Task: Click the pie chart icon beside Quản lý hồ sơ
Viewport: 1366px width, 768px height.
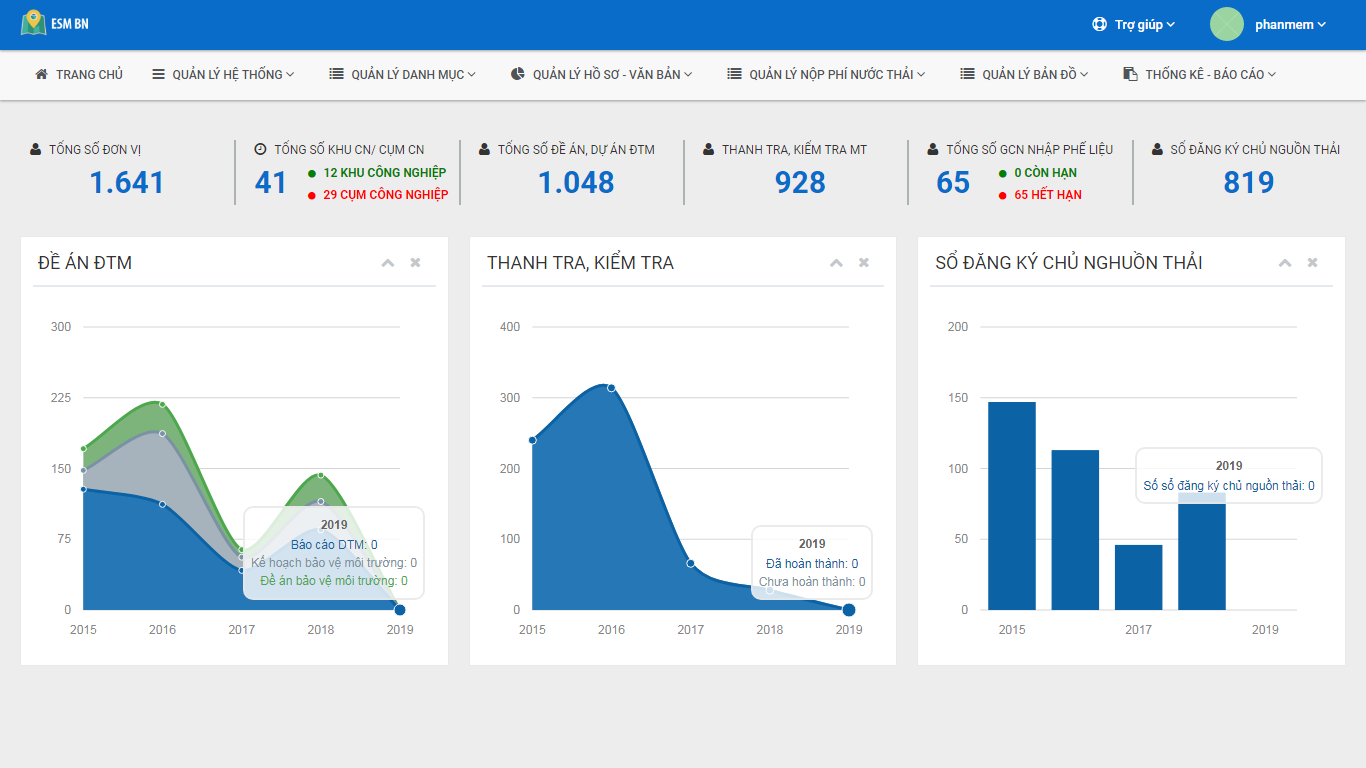Action: (517, 74)
